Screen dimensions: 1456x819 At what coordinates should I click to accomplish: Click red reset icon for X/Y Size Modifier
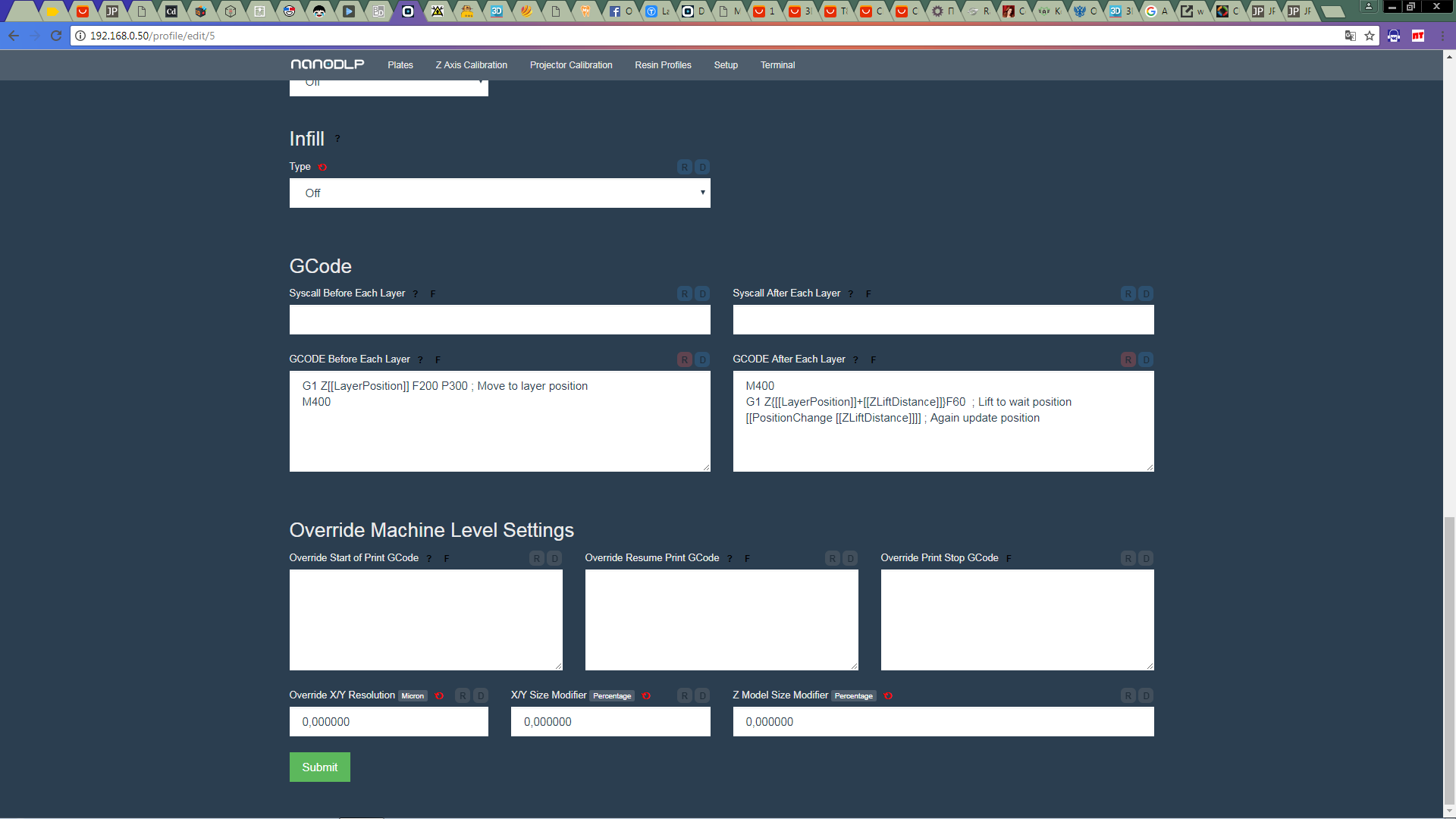646,696
